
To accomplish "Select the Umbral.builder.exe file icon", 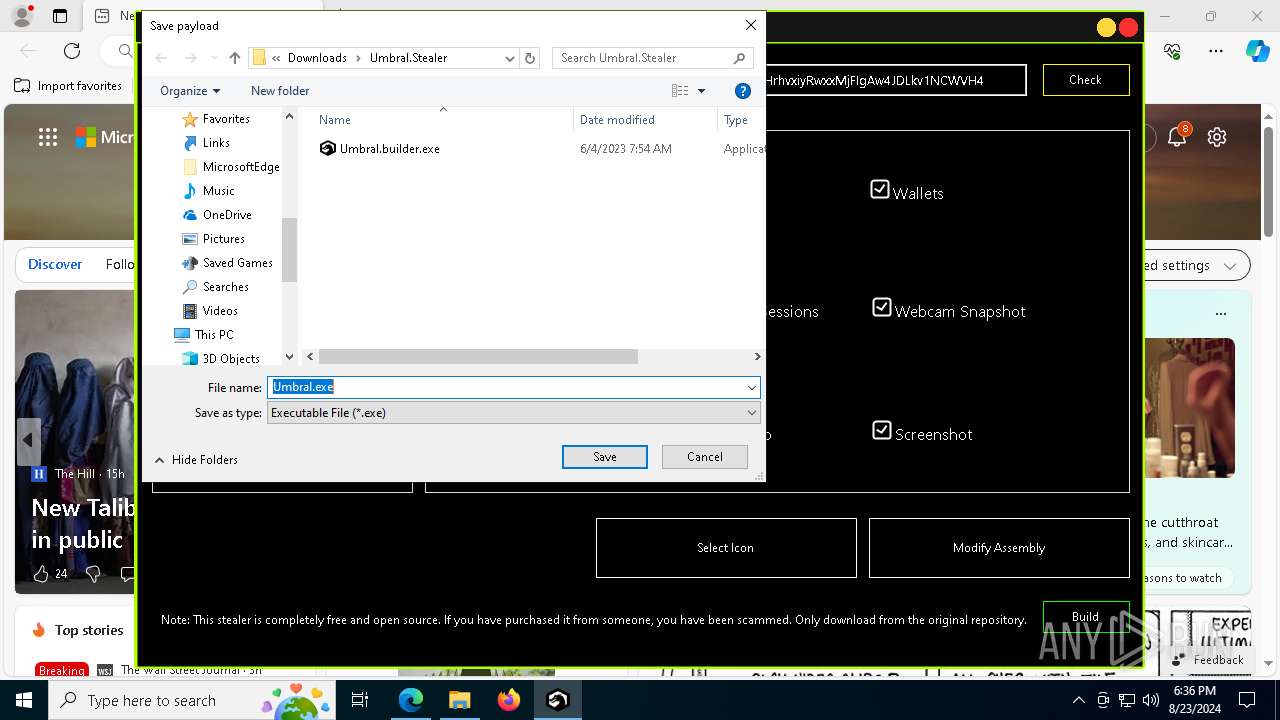I will click(327, 149).
